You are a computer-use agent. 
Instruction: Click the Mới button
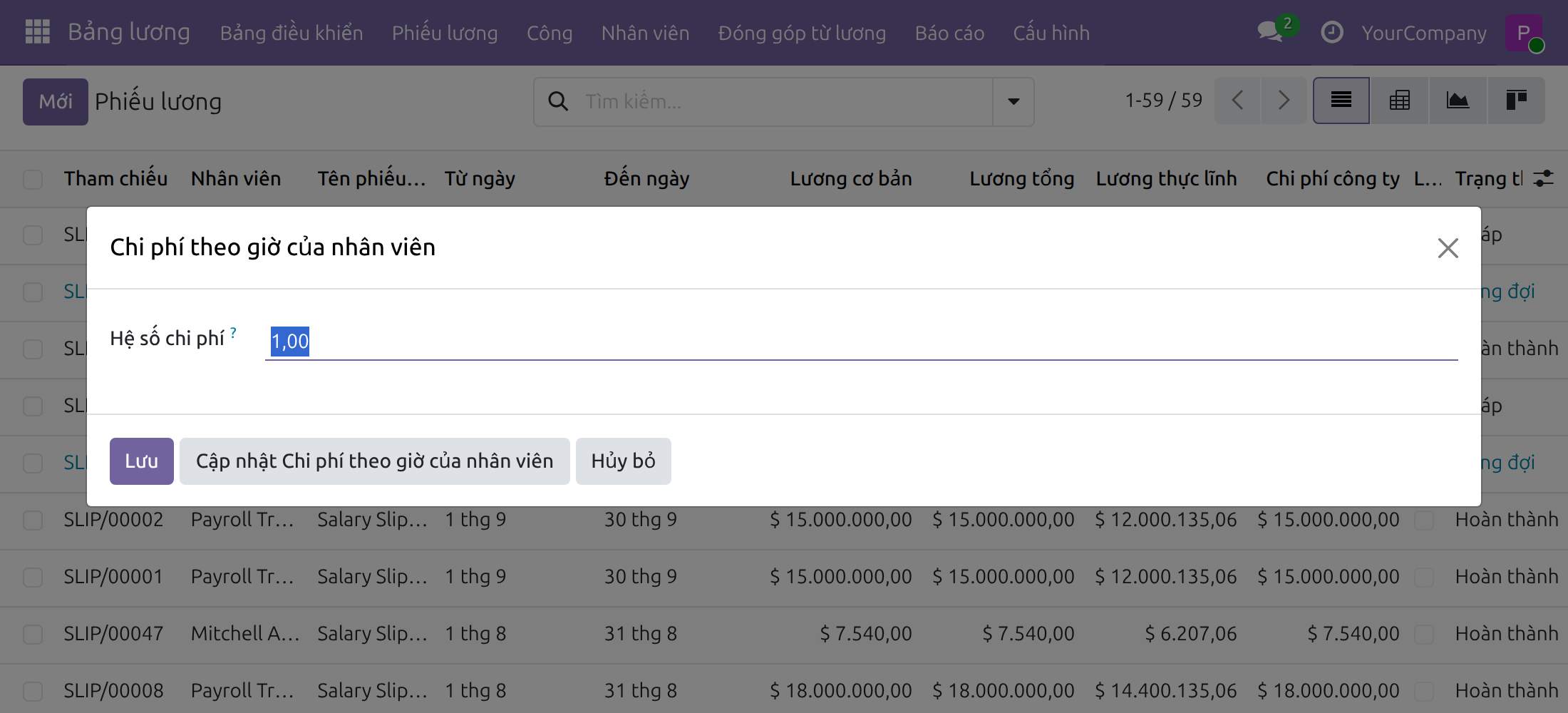[x=56, y=102]
